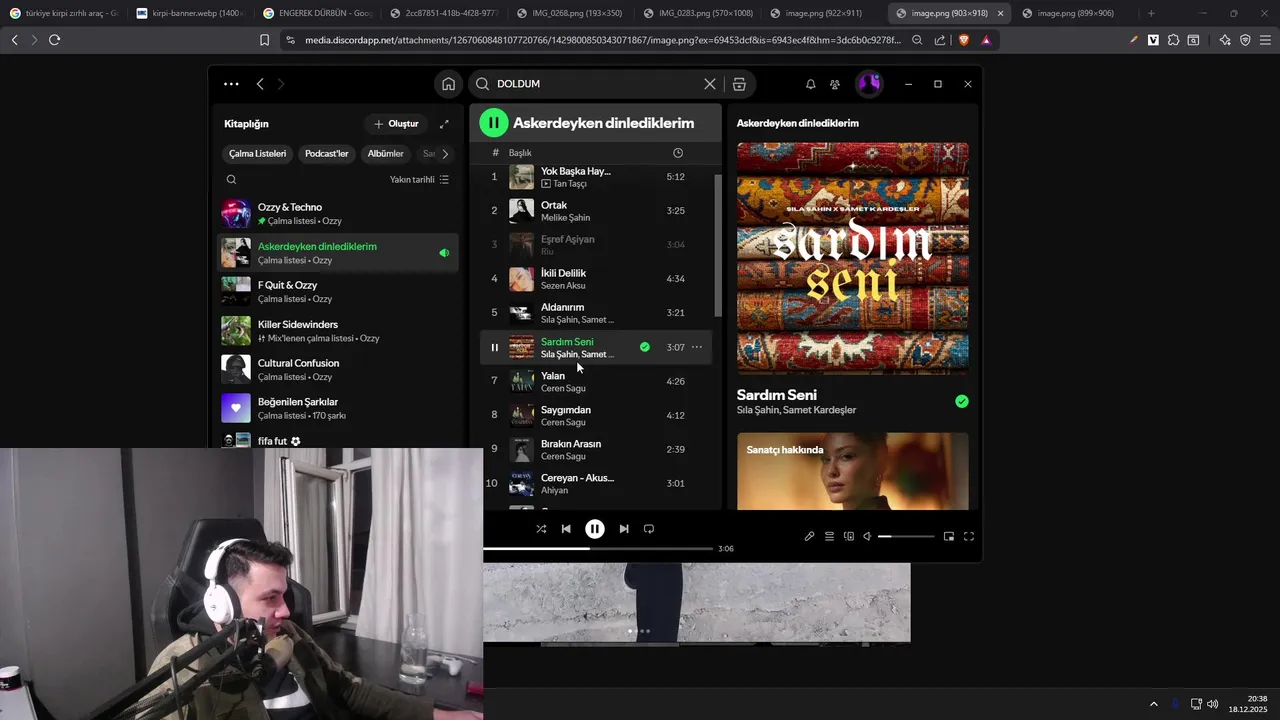Image resolution: width=1280 pixels, height=720 pixels.
Task: Reload the browser page
Action: coord(54,40)
